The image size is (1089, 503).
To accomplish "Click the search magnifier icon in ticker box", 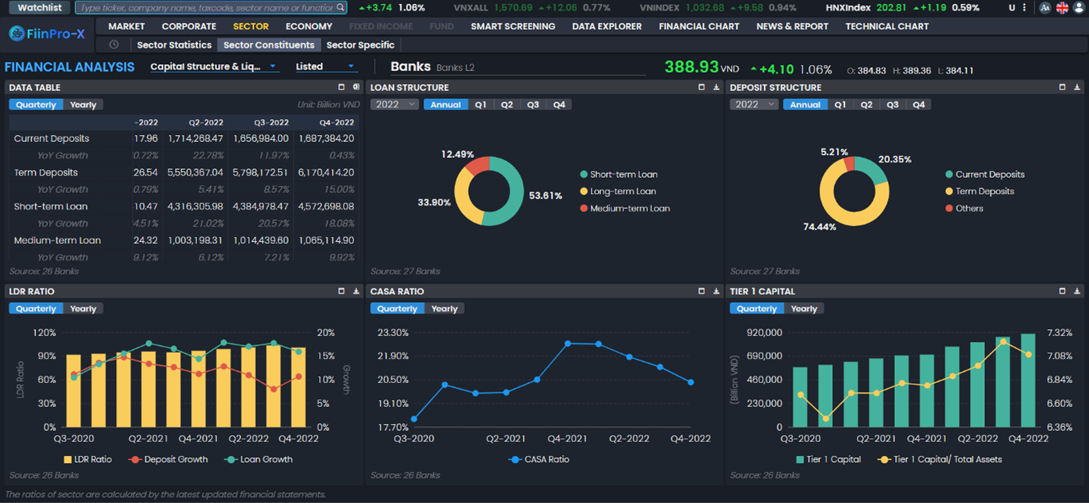I will (x=341, y=8).
